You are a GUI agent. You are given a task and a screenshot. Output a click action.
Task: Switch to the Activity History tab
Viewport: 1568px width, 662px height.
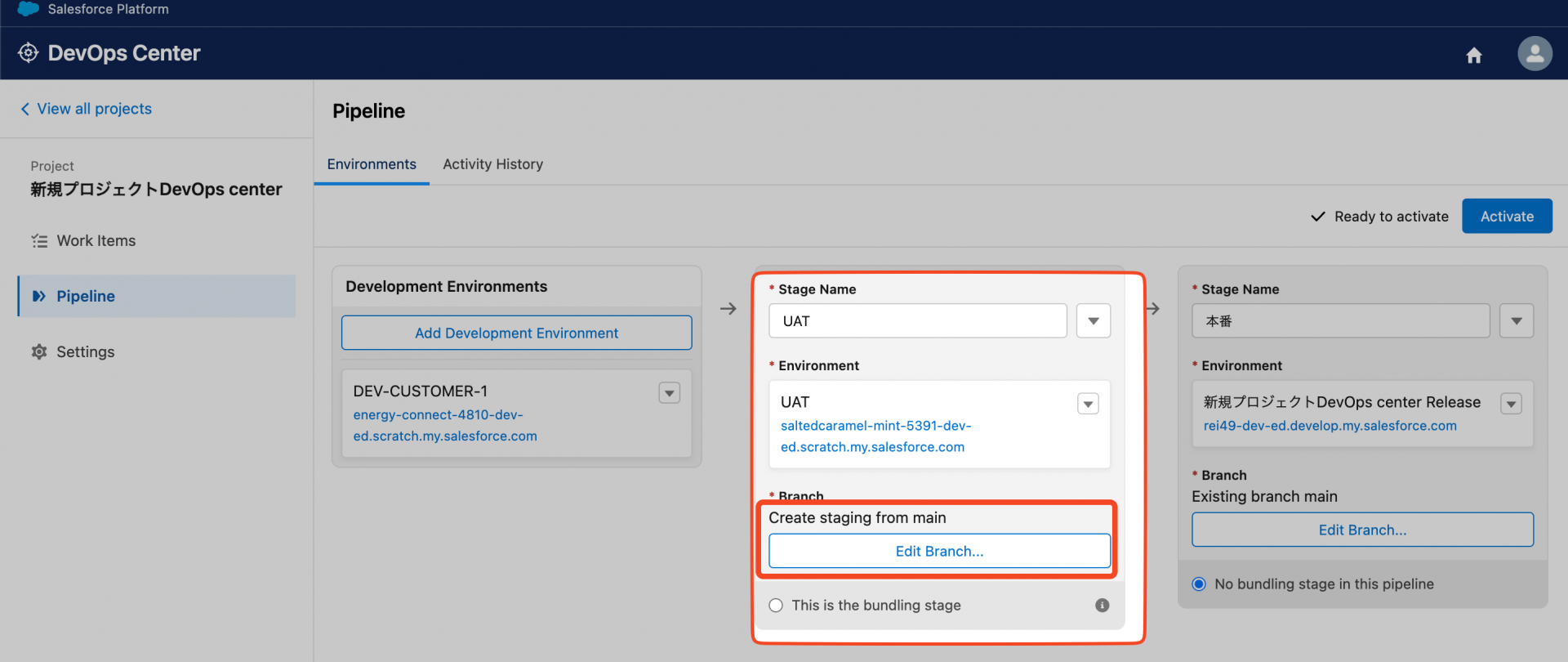point(492,164)
